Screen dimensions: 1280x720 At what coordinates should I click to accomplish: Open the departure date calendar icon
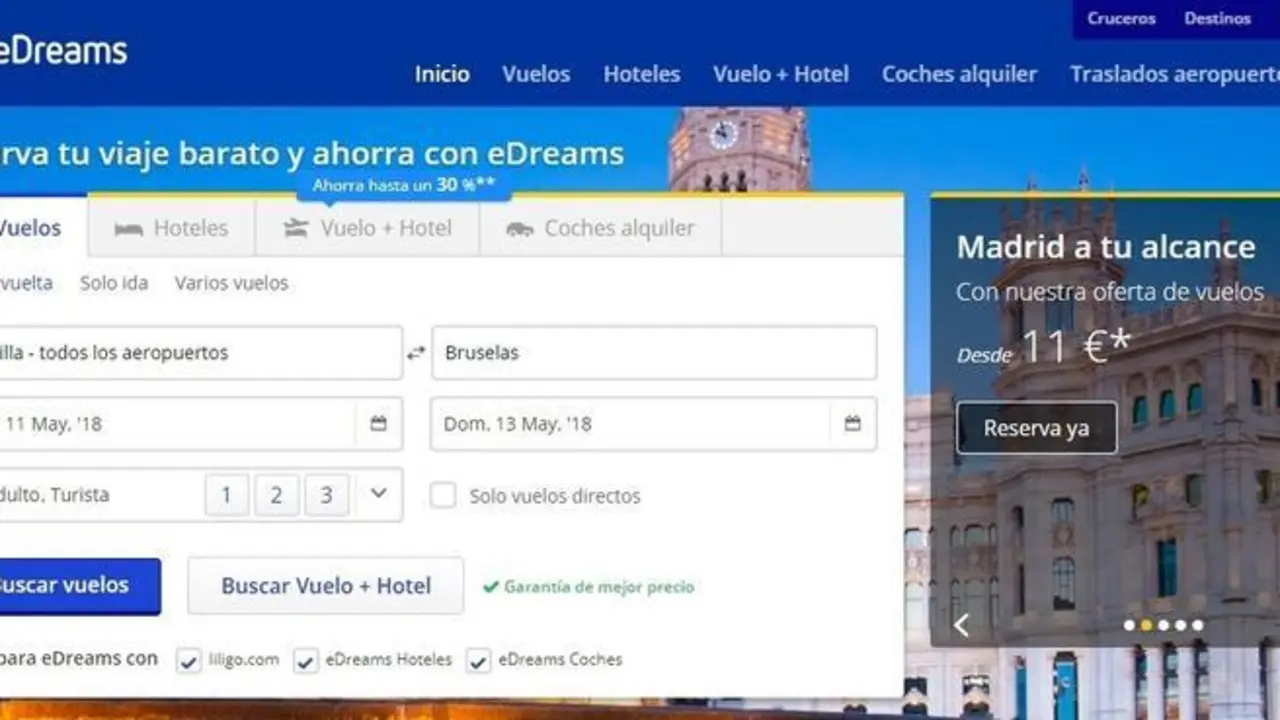378,424
